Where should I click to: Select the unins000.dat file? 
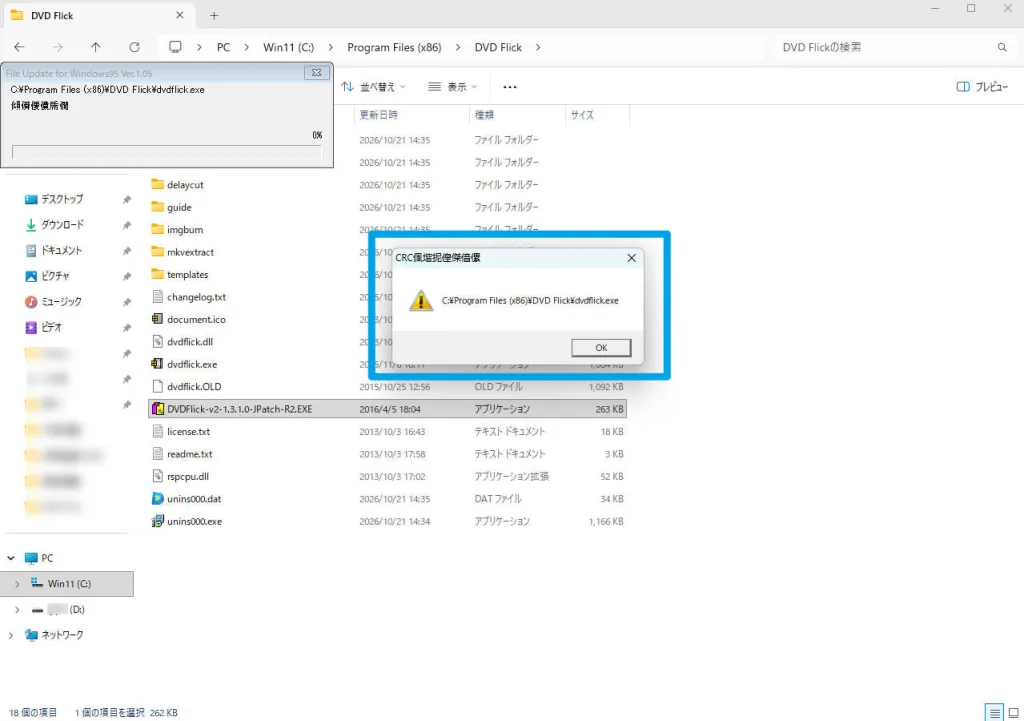tap(194, 499)
